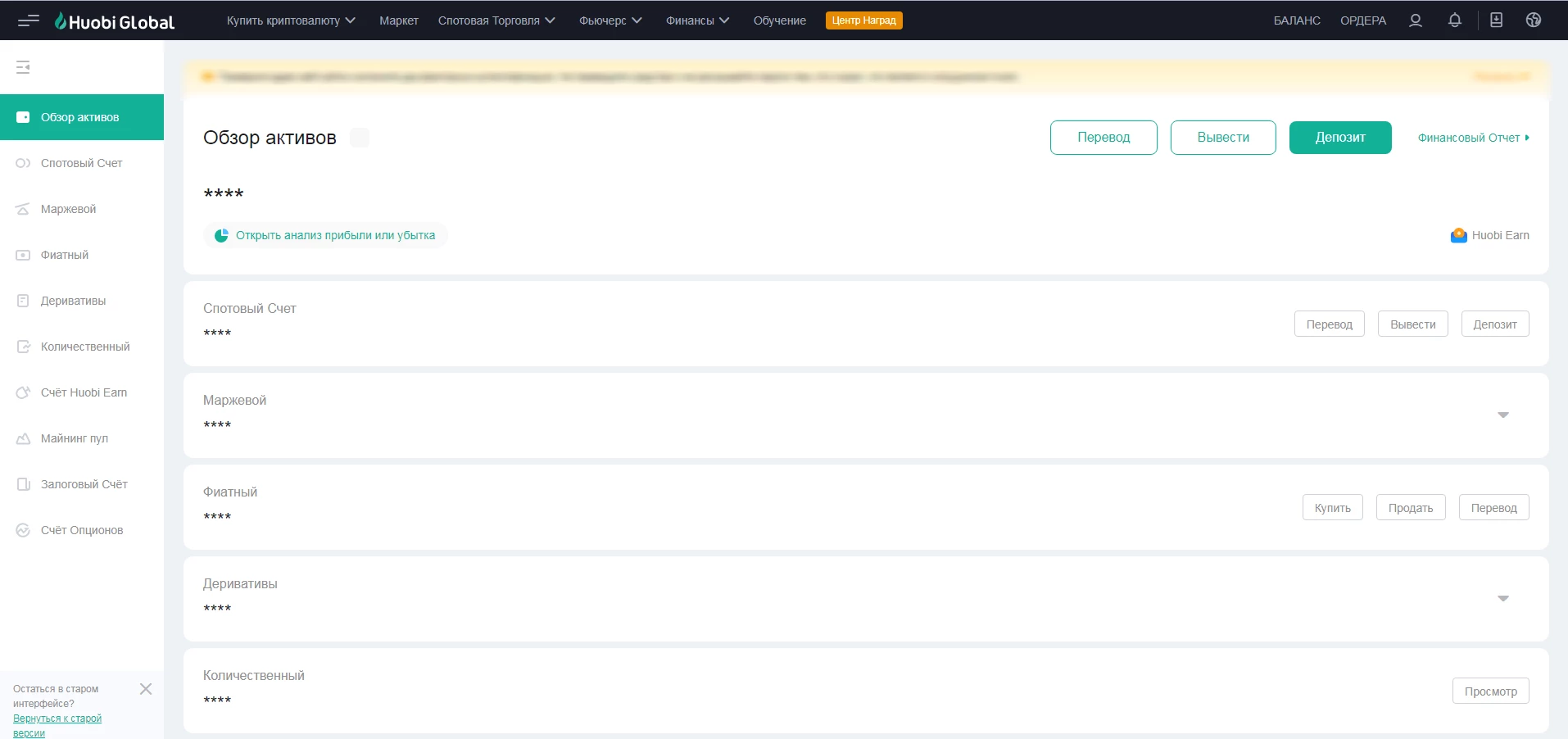Click Продать in Фиатный row
The height and width of the screenshot is (739, 1568).
coord(1411,507)
